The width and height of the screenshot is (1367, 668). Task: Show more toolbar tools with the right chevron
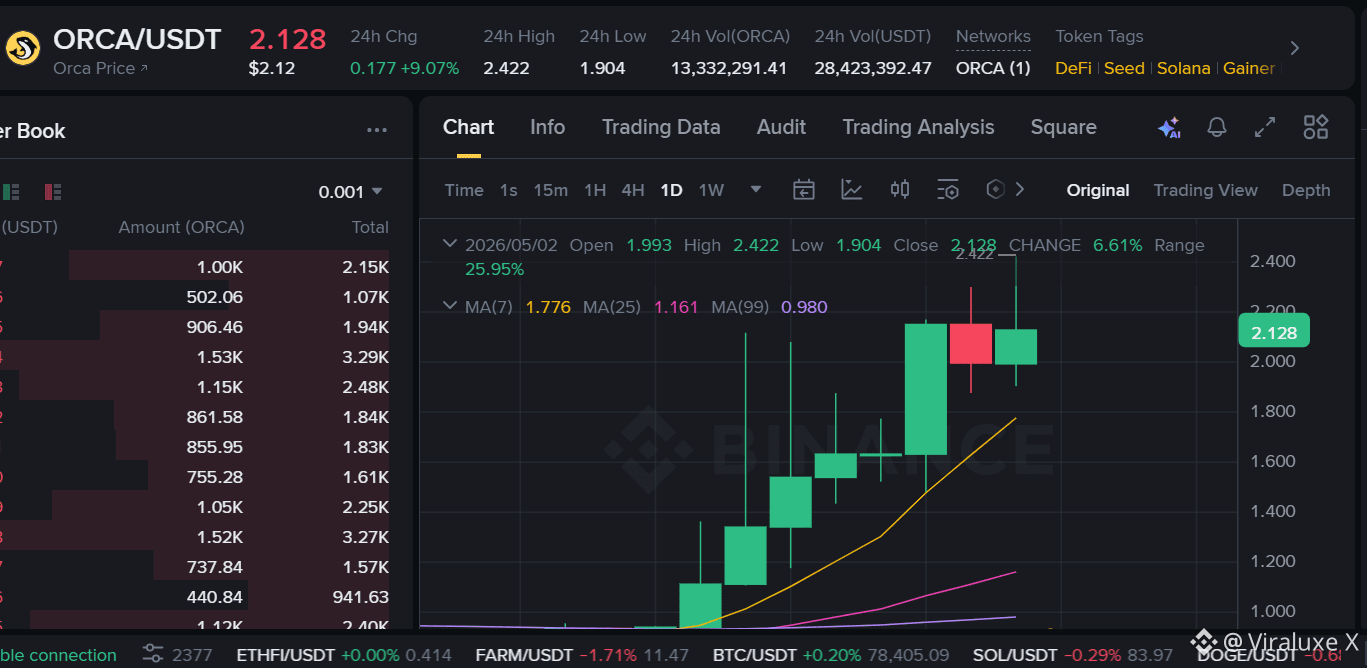pos(1020,190)
